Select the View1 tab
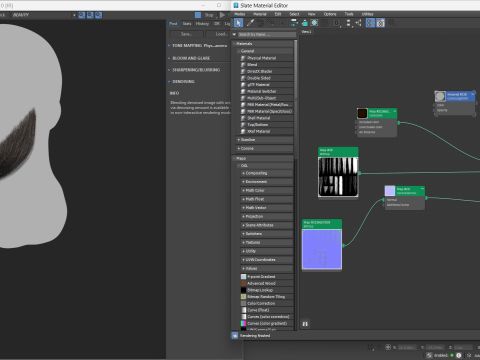This screenshot has height=360, width=480. point(306,32)
